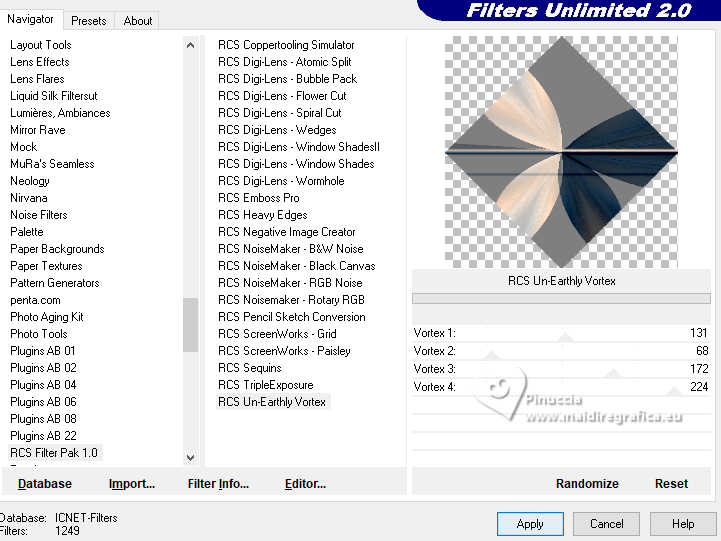The height and width of the screenshot is (541, 721).
Task: Select the Lens Effects category
Action: click(40, 62)
